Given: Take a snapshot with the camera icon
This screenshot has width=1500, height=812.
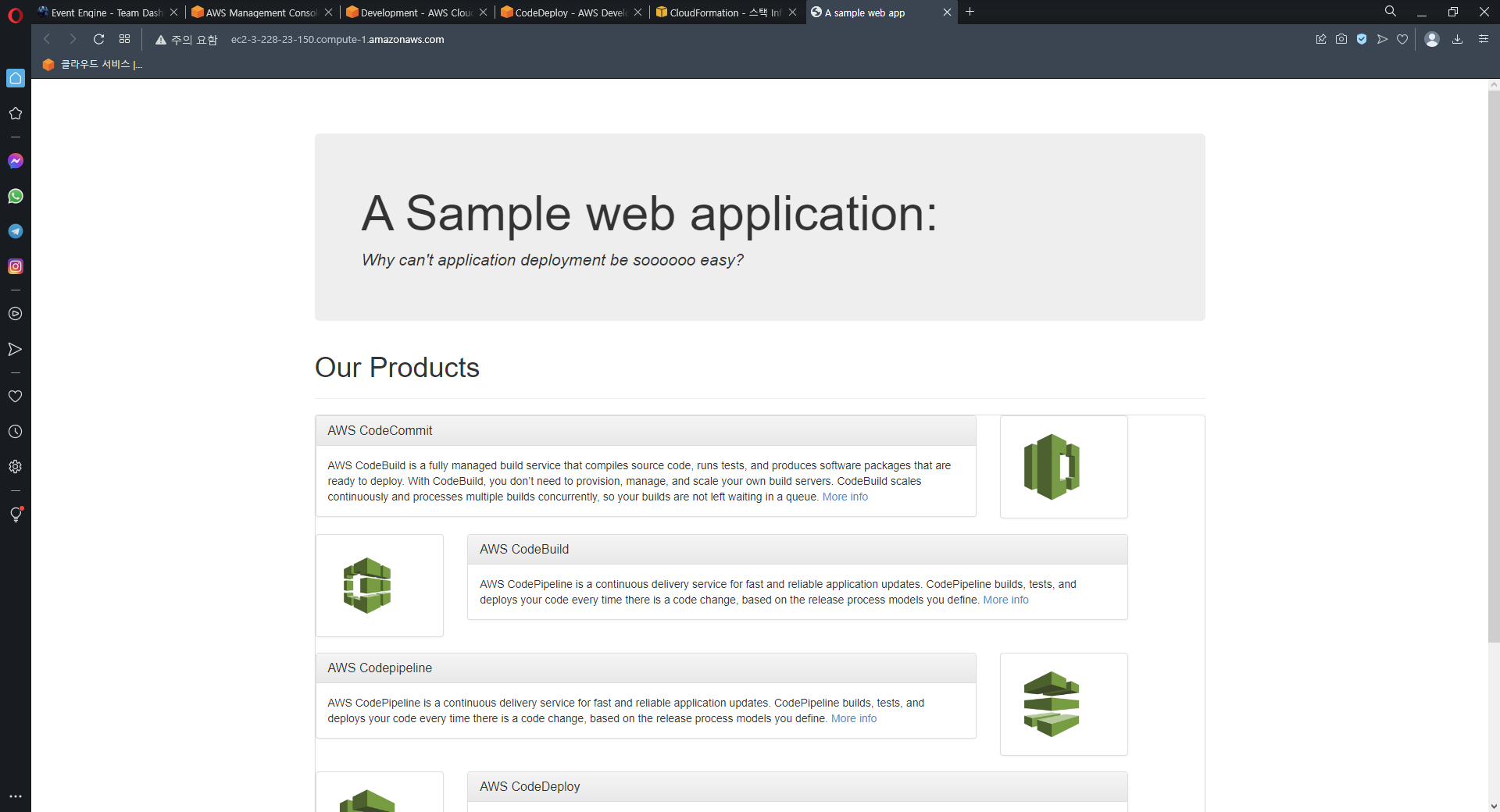Looking at the screenshot, I should click(1341, 39).
